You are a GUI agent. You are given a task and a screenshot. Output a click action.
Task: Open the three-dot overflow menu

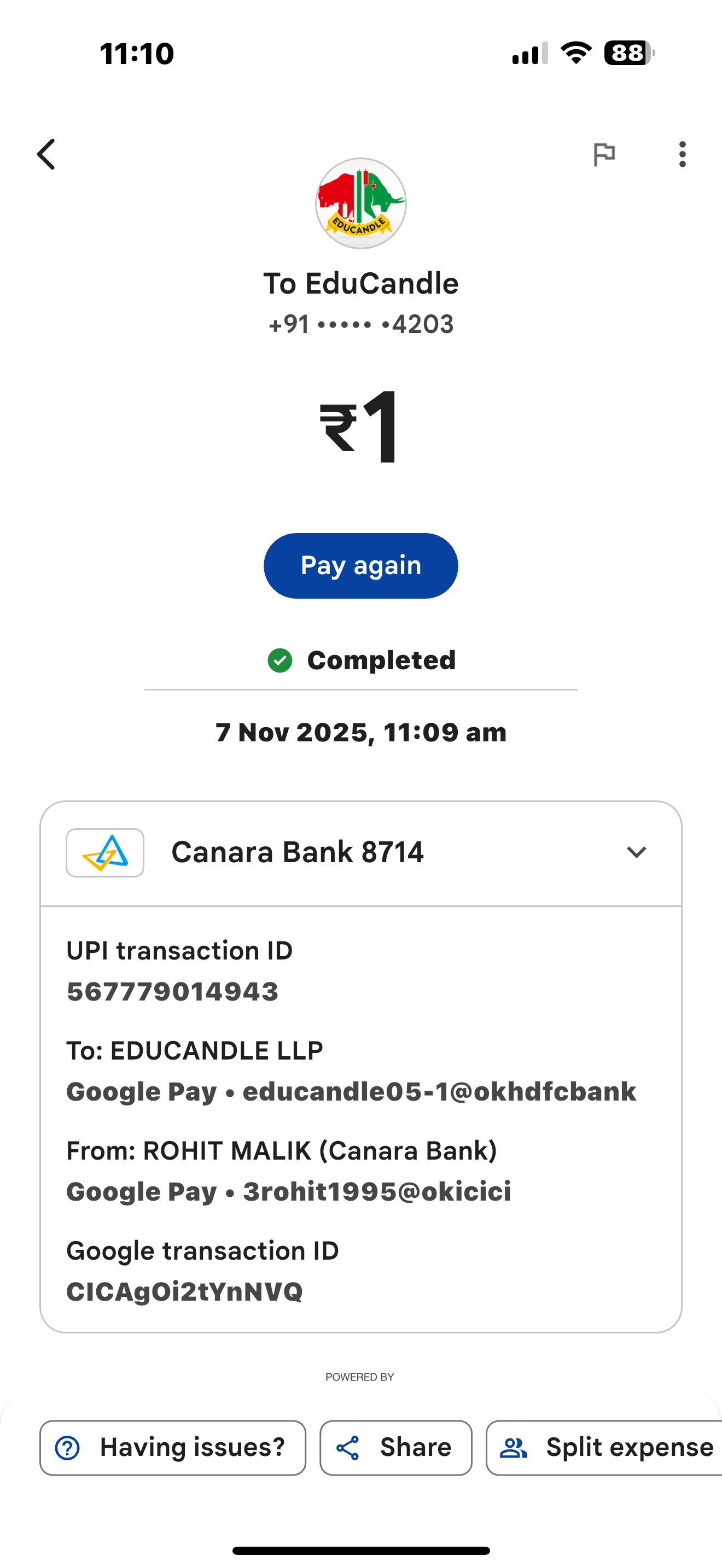pos(683,154)
